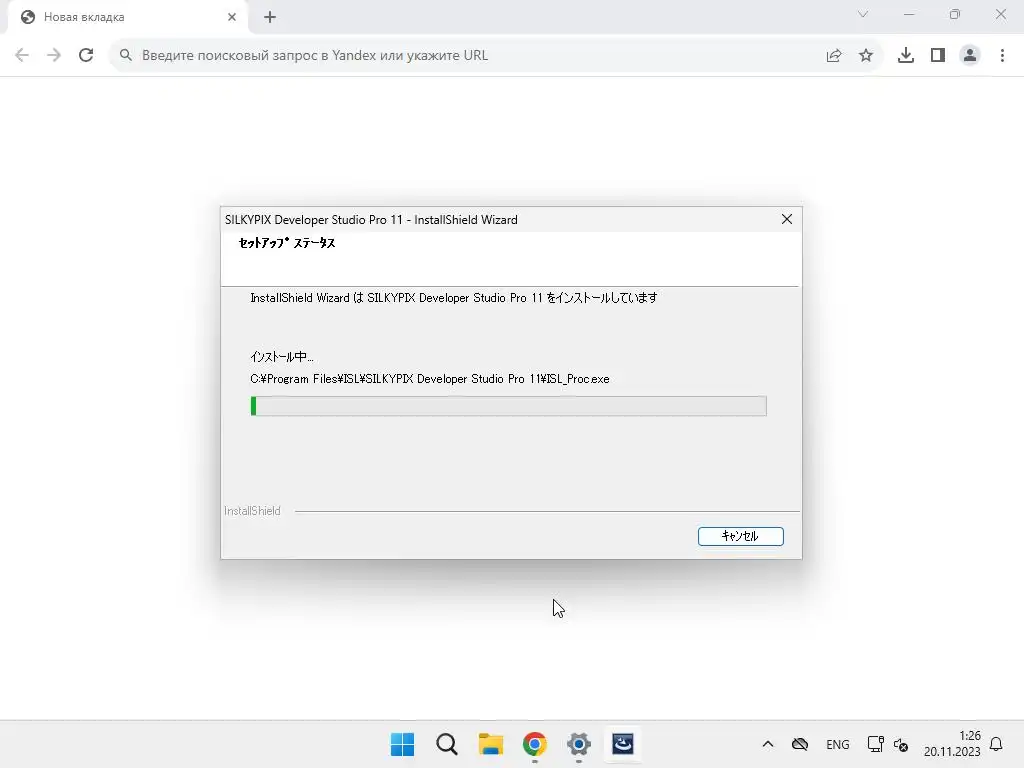
Task: Switch to Chrome in the taskbar
Action: [534, 744]
